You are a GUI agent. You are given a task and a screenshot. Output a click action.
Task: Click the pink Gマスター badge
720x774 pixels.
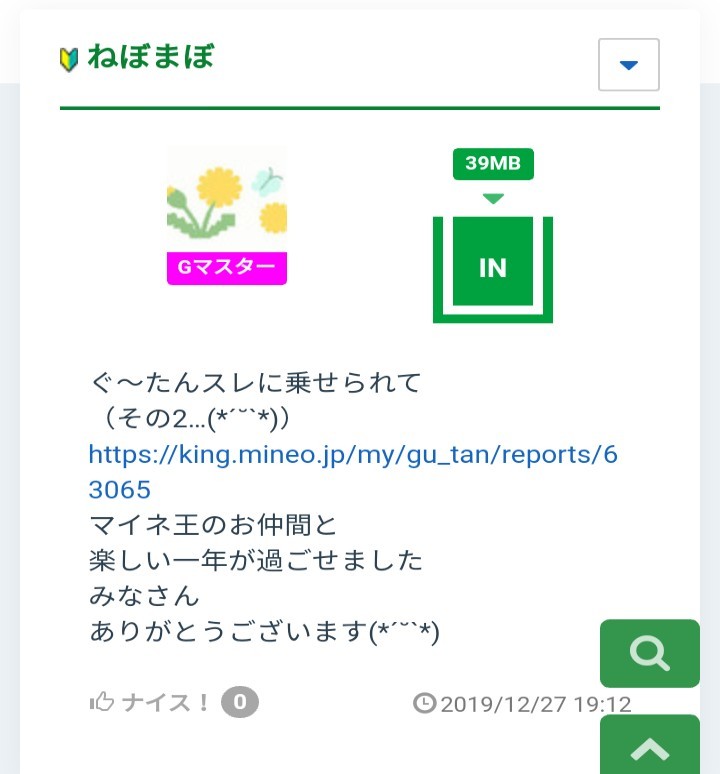227,268
